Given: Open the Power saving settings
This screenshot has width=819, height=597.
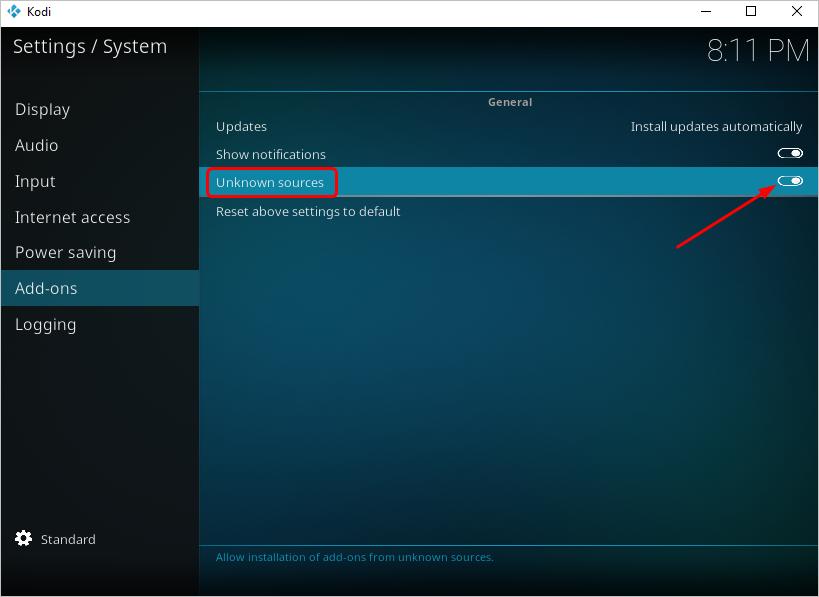Looking at the screenshot, I should click(65, 252).
